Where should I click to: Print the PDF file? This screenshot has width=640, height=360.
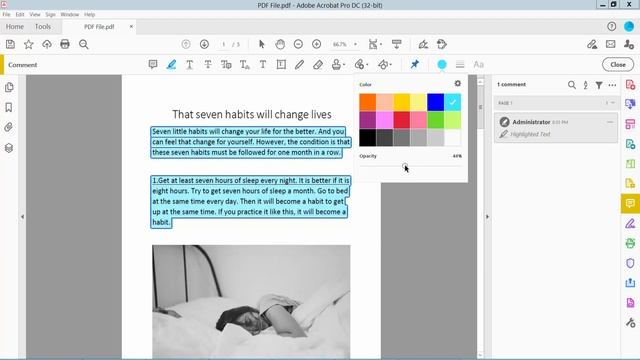click(65, 44)
